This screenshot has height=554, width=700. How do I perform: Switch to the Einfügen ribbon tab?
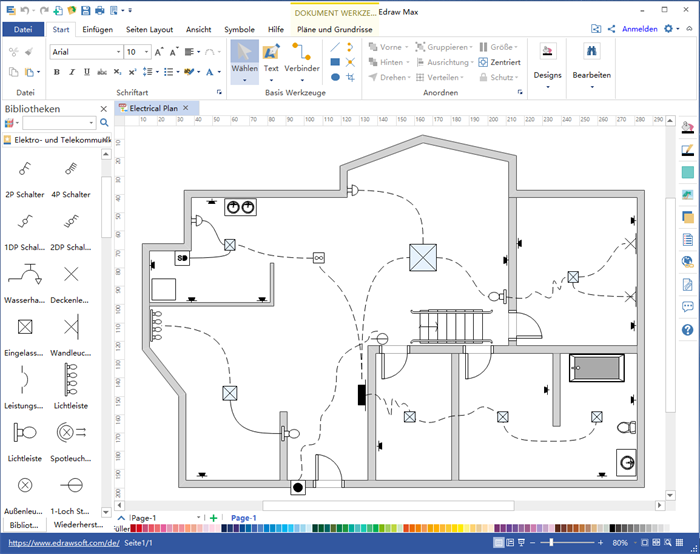[97, 29]
